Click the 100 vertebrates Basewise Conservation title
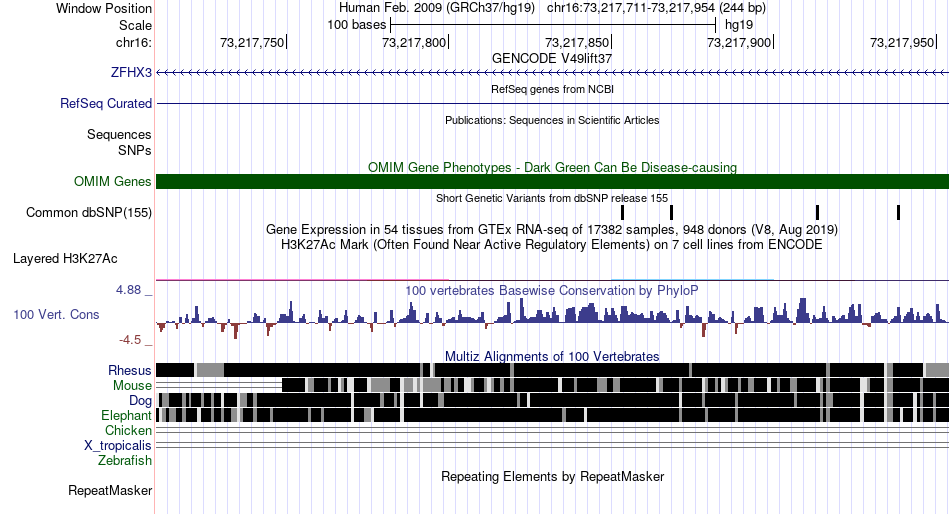This screenshot has width=950, height=514. (x=552, y=290)
